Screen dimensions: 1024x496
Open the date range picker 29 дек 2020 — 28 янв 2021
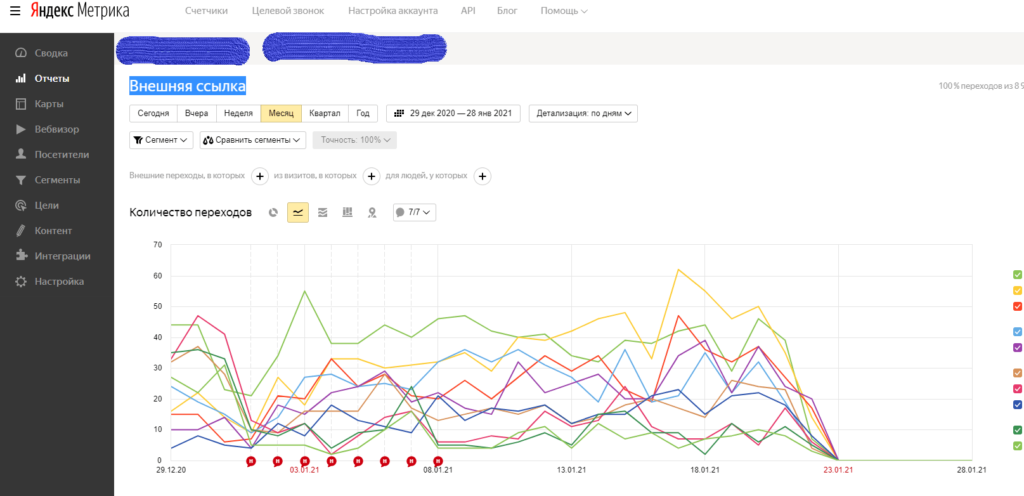453,114
